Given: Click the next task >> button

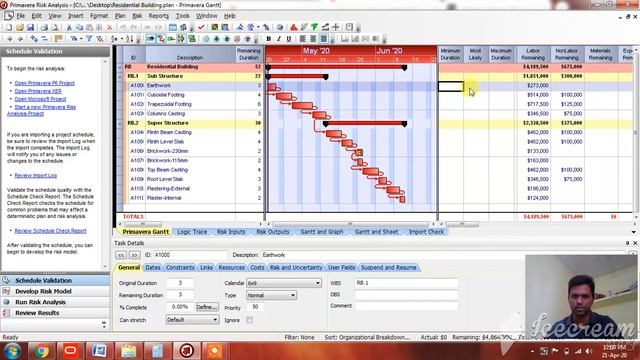Looking at the screenshot, I should tap(134, 255).
